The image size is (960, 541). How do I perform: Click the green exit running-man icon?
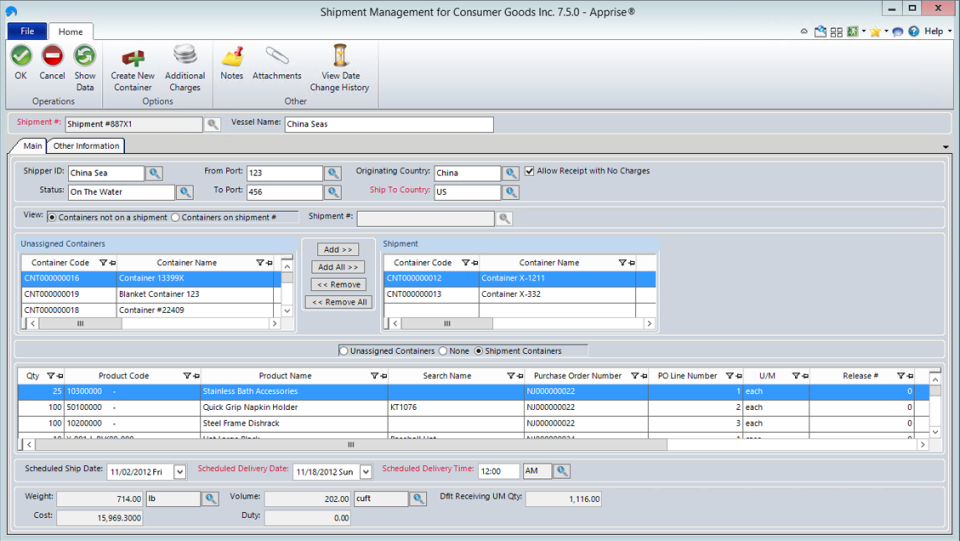tap(852, 31)
